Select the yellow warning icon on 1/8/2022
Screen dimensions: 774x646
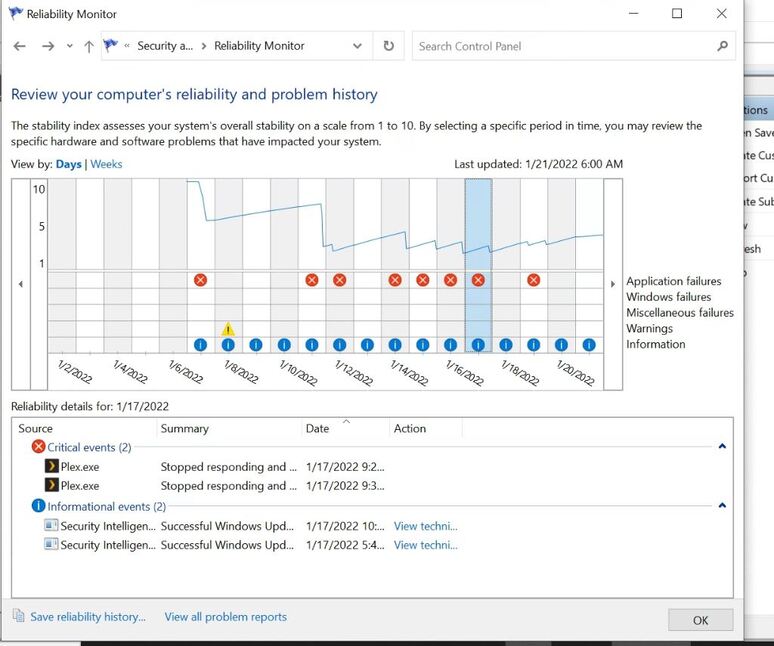coord(228,329)
